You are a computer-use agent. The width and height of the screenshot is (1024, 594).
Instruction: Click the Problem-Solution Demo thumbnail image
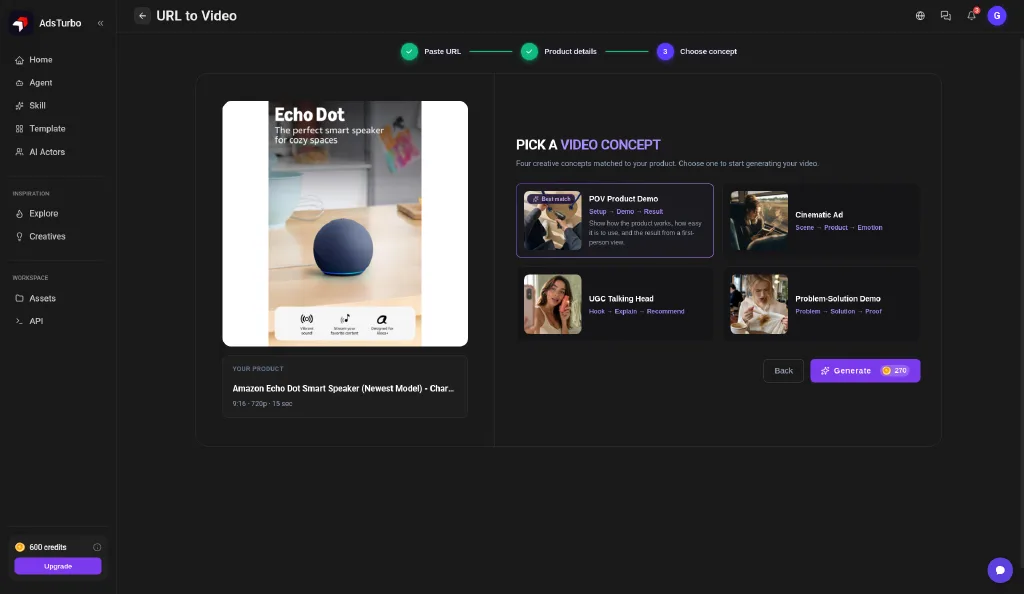pyautogui.click(x=759, y=304)
